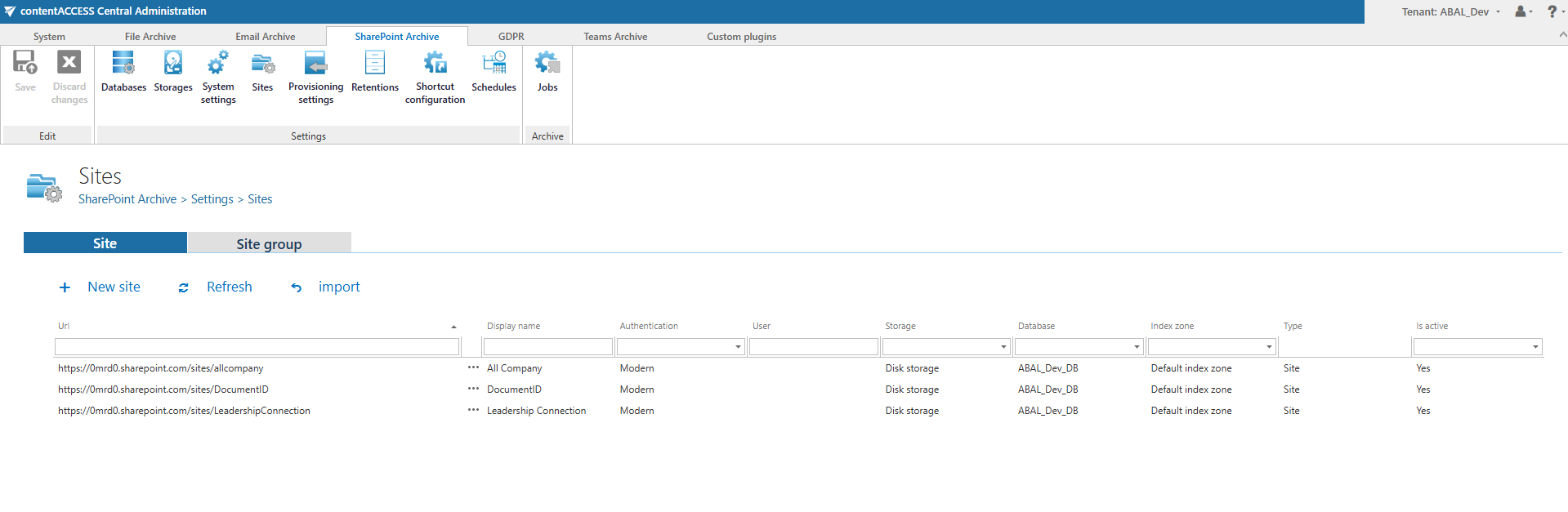
Task: Open the Database filter dropdown
Action: coord(1137,347)
